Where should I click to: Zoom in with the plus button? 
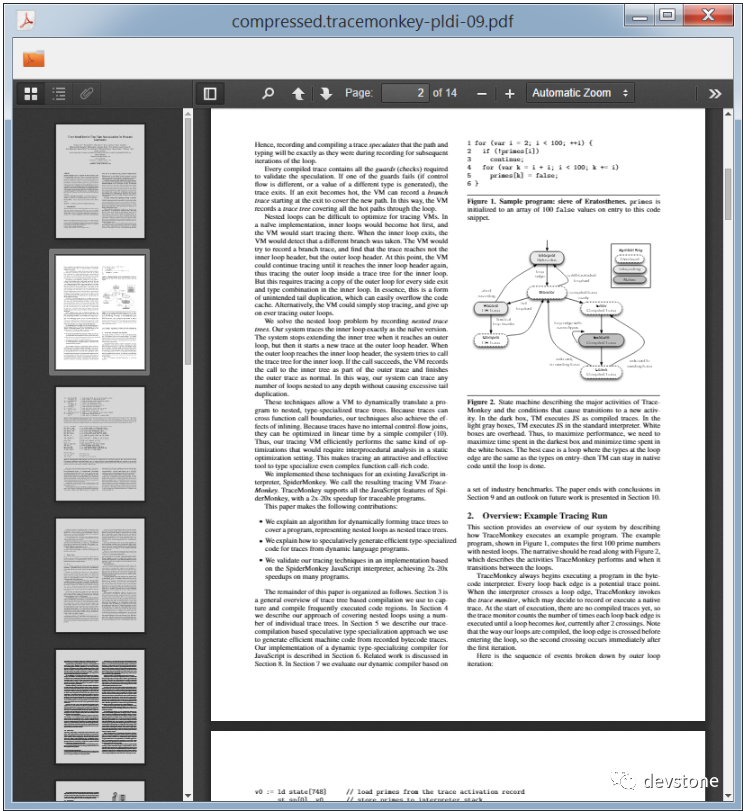[510, 94]
